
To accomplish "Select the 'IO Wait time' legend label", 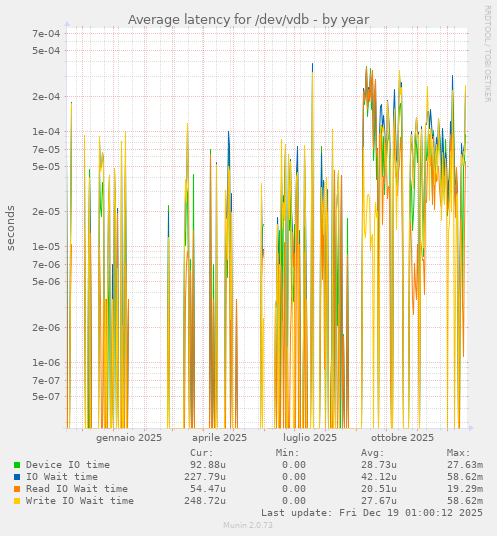I will coord(62,477).
